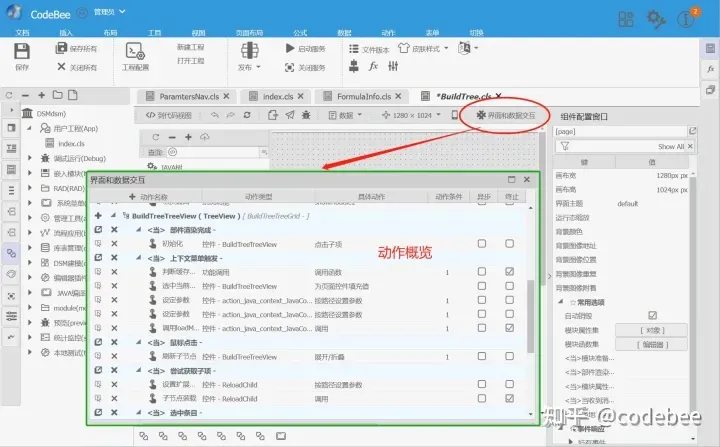The width and height of the screenshot is (720, 447).
Task: Click the filter funnel icon in properties panel
Action: coord(565,146)
